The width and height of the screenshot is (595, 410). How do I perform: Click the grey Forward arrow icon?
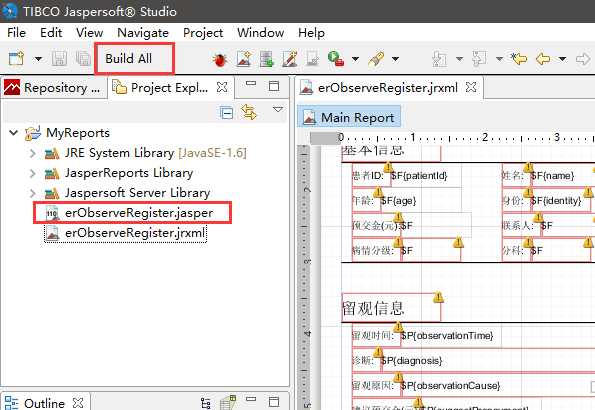pos(583,59)
